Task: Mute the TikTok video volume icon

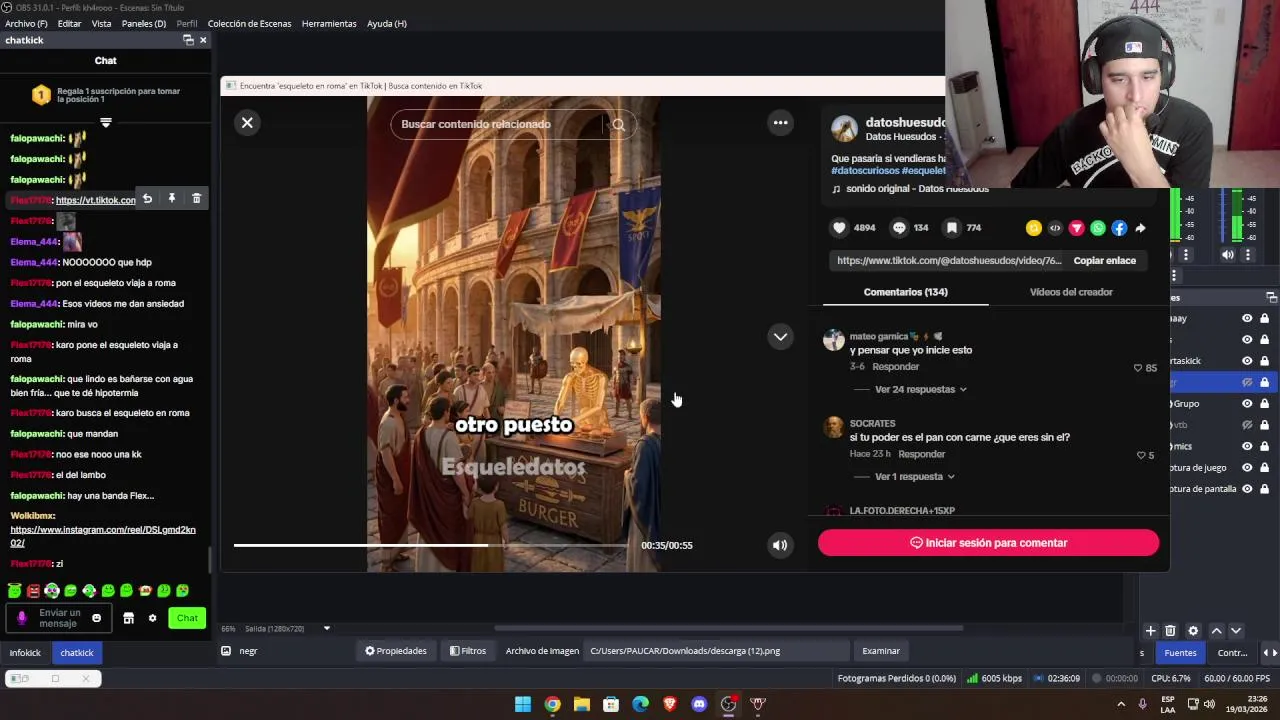Action: [x=779, y=545]
